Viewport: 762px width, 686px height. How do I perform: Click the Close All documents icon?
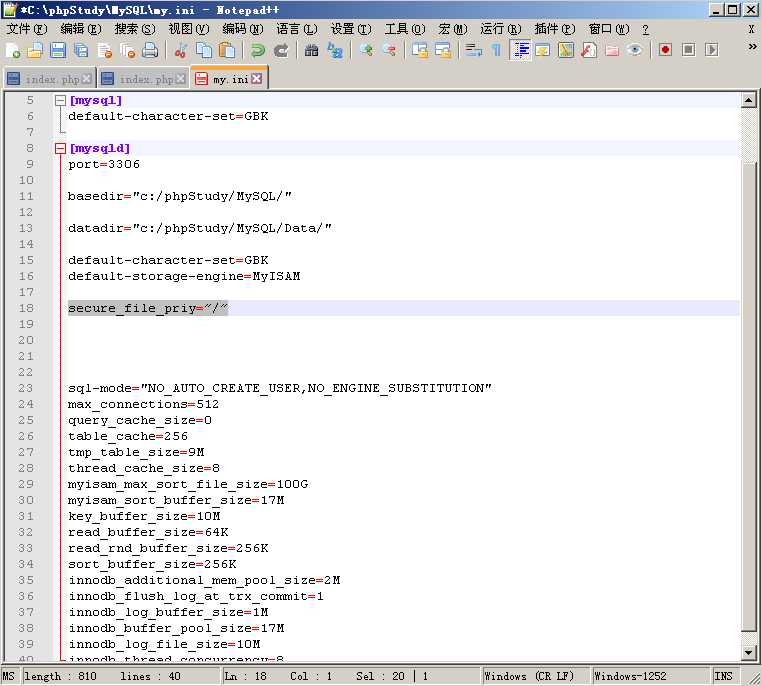point(127,51)
